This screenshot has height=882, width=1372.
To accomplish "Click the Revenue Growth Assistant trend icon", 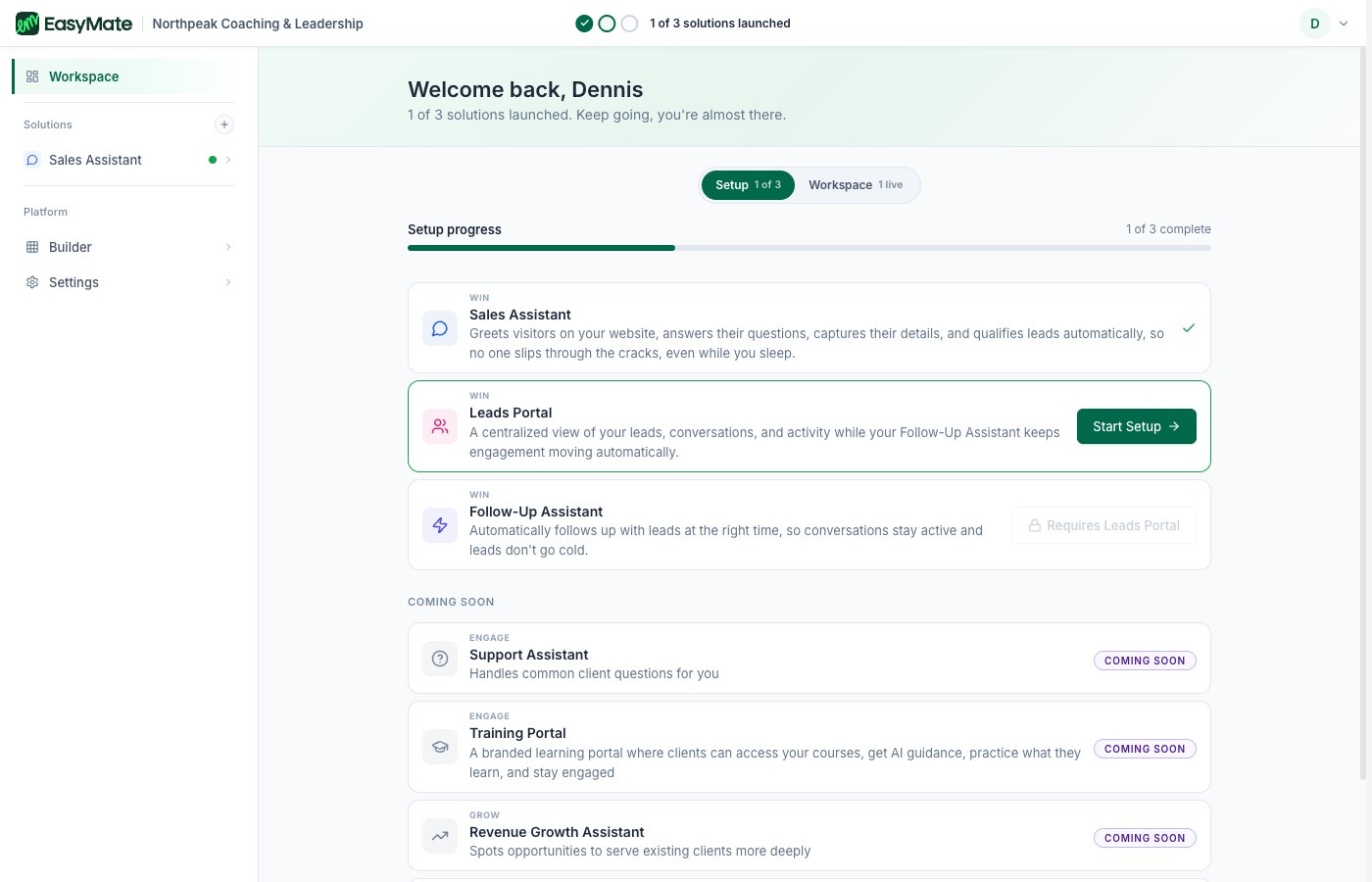I will click(x=440, y=836).
